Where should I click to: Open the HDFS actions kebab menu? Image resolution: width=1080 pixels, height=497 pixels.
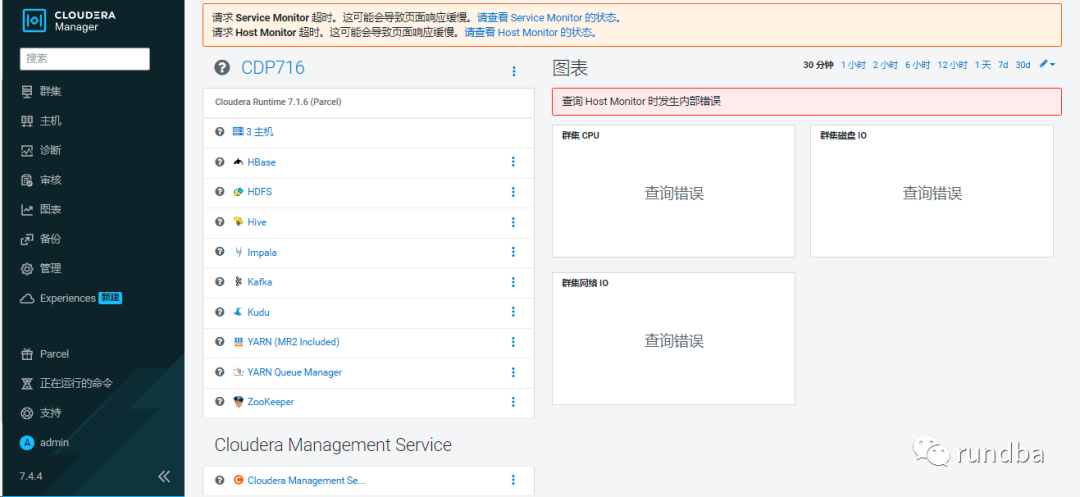point(513,192)
